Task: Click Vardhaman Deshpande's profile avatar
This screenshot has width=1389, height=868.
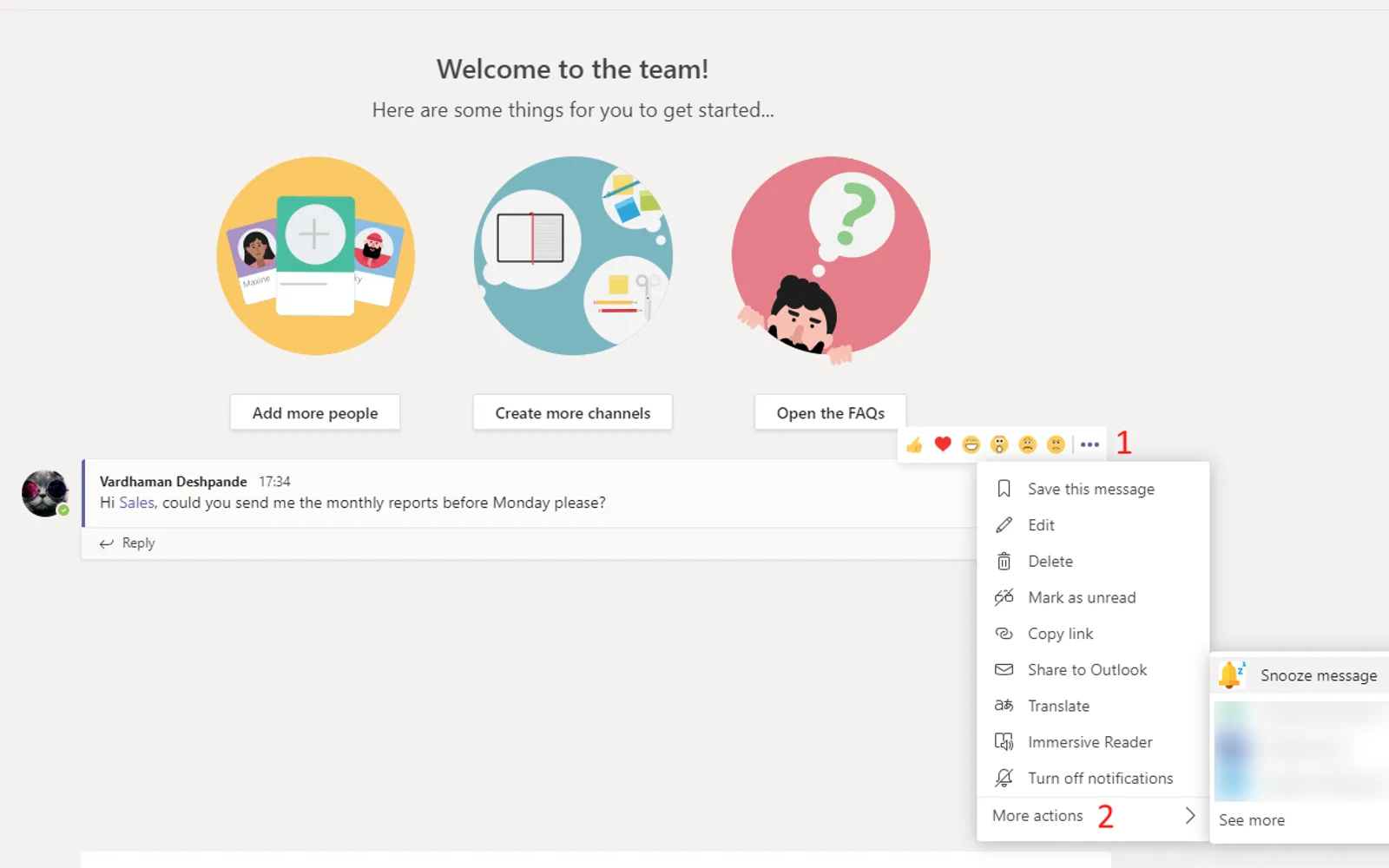Action: coord(45,493)
